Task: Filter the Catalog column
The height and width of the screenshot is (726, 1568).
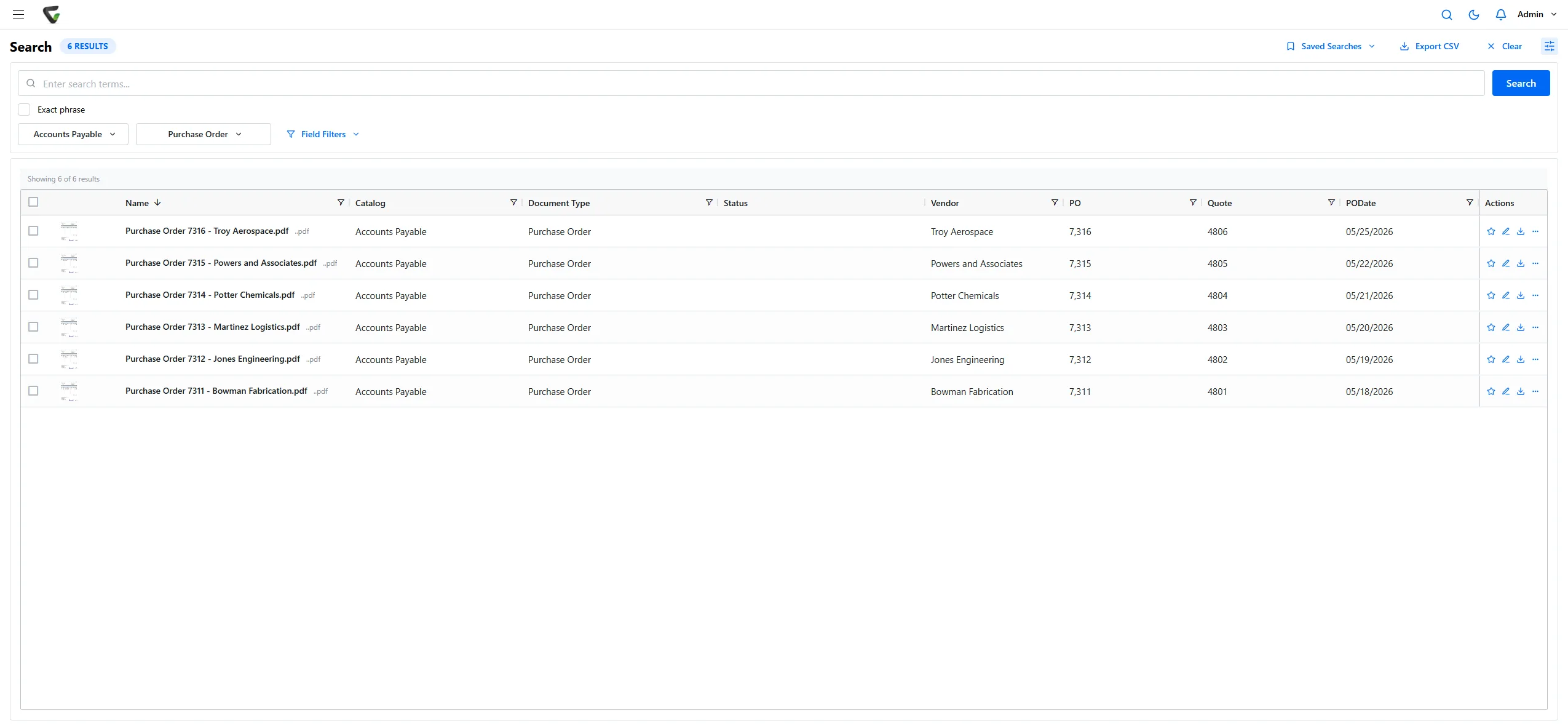Action: (x=513, y=202)
